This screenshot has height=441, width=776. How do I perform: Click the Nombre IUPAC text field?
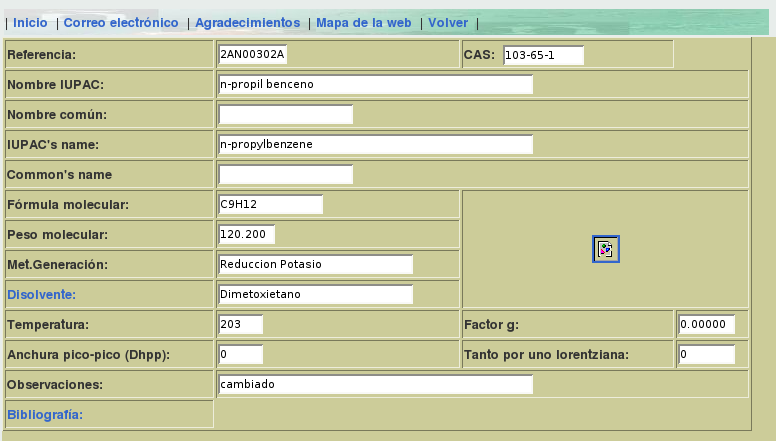(x=375, y=84)
